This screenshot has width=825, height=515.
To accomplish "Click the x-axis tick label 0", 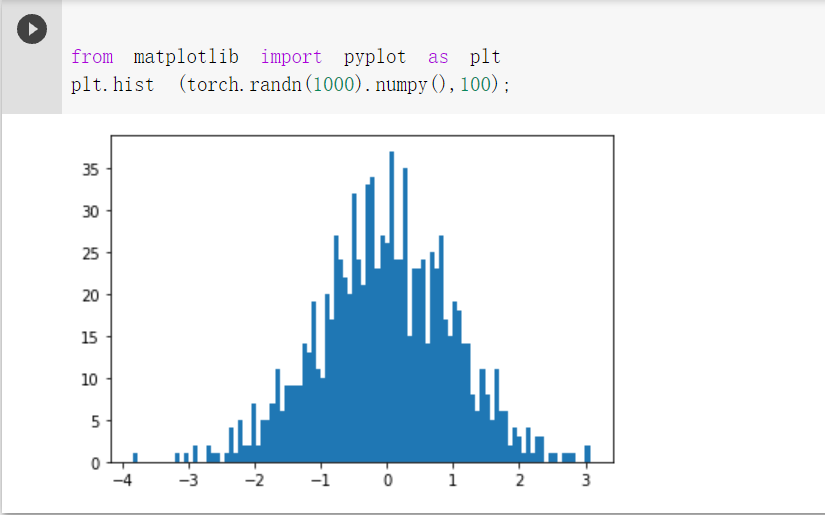I will coord(388,480).
